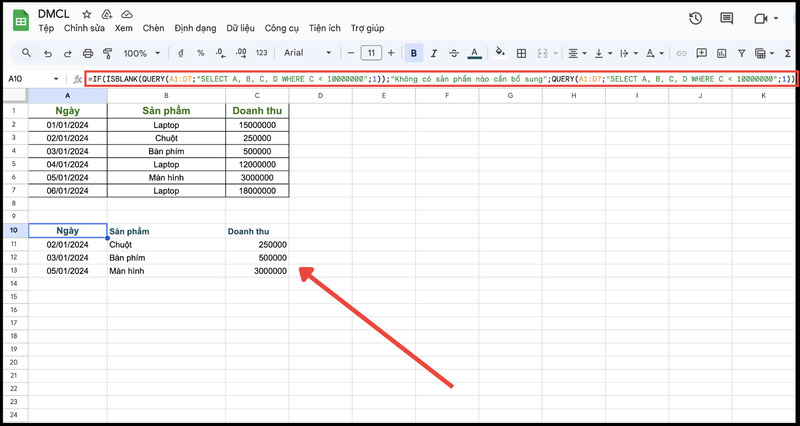Toggle bold formatting

[x=413, y=53]
